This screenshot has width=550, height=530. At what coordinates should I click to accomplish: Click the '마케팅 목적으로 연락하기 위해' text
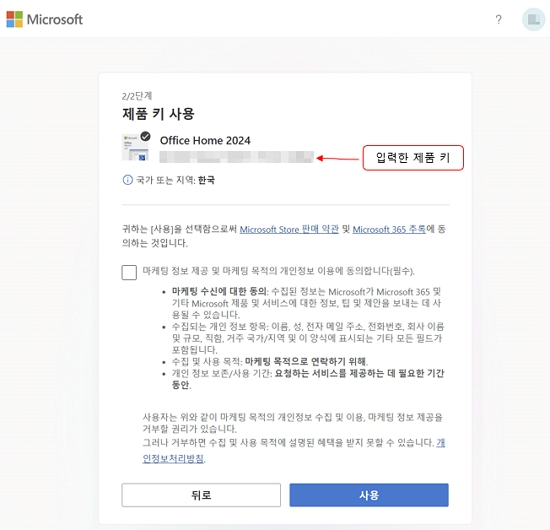pos(306,361)
